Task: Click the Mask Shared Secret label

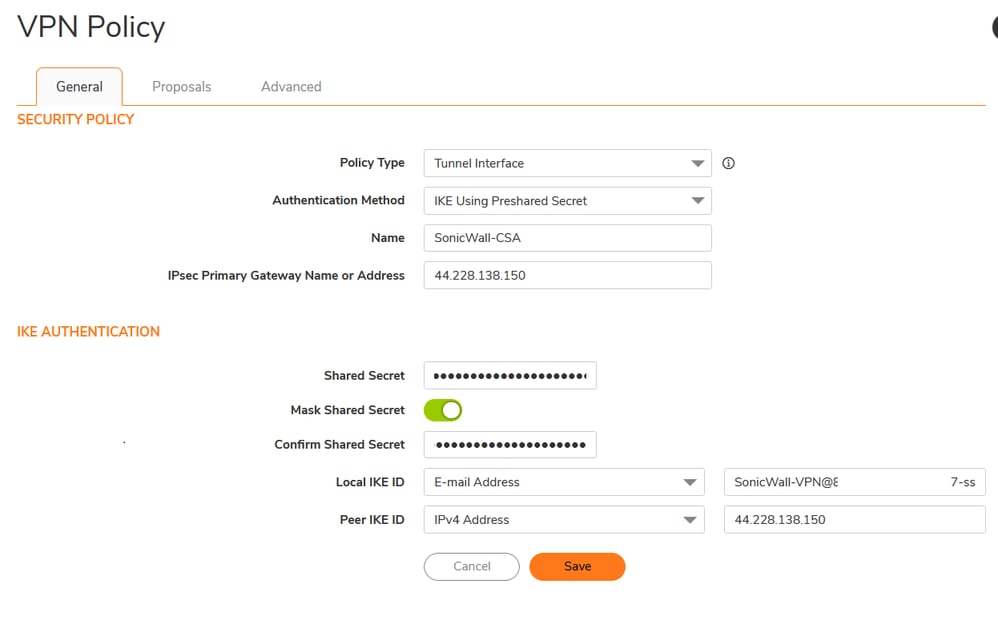Action: 348,410
